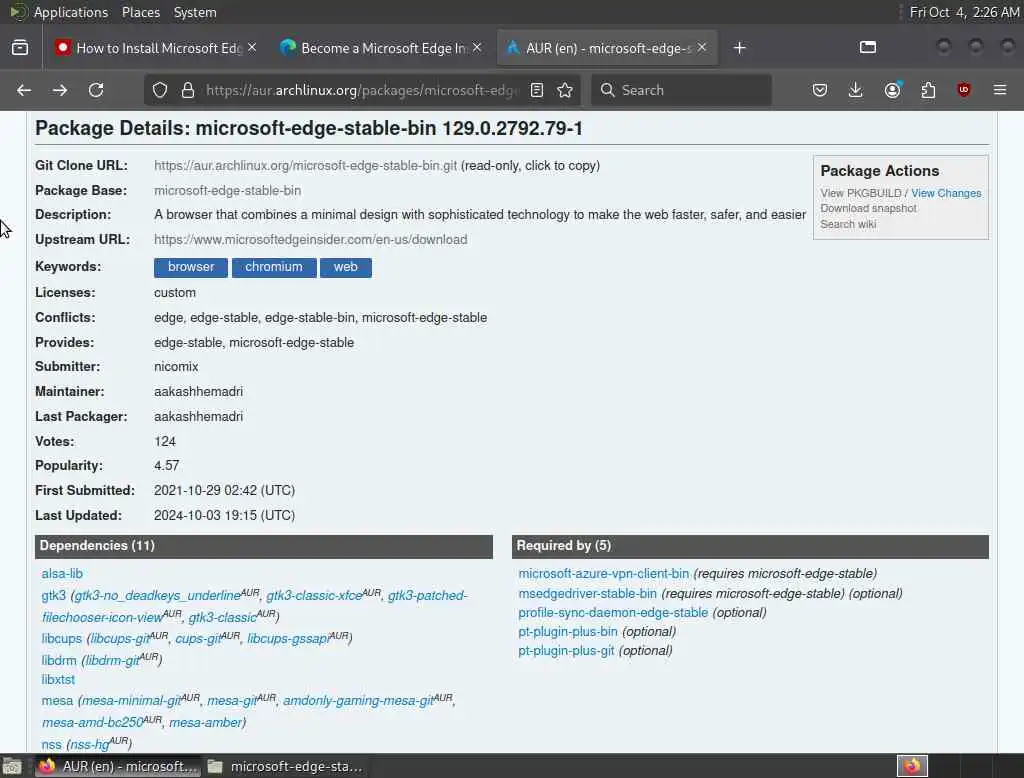Click the uBlock Origin shield icon
This screenshot has width=1024, height=778.
click(964, 90)
